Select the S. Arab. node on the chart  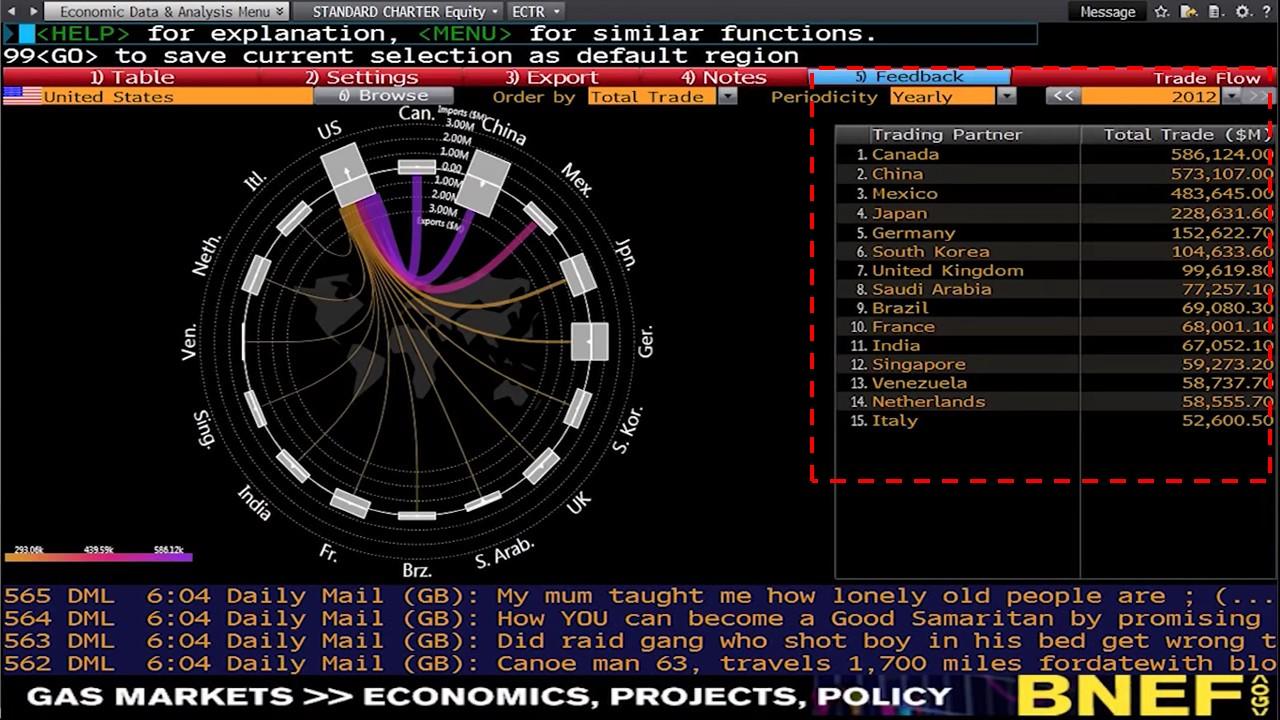click(483, 502)
